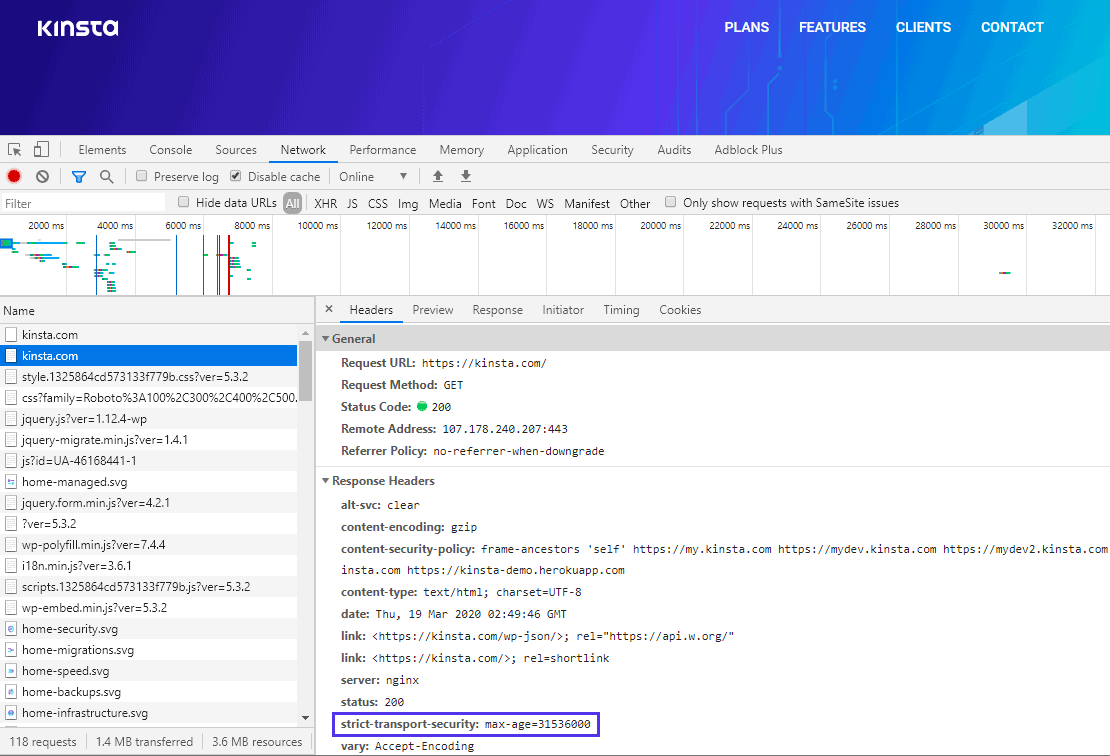Click inside the Filter input field
Screen dimensions: 1110x756
click(x=80, y=202)
